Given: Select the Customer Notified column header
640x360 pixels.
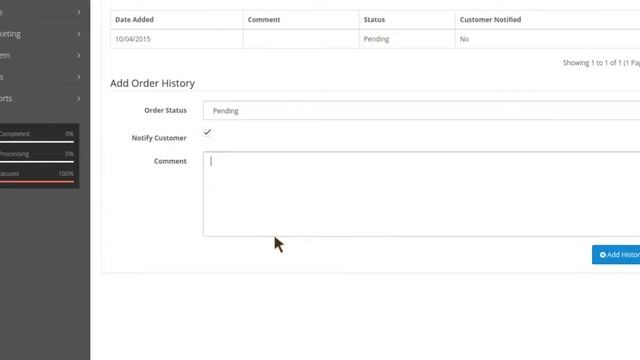Looking at the screenshot, I should tap(490, 20).
